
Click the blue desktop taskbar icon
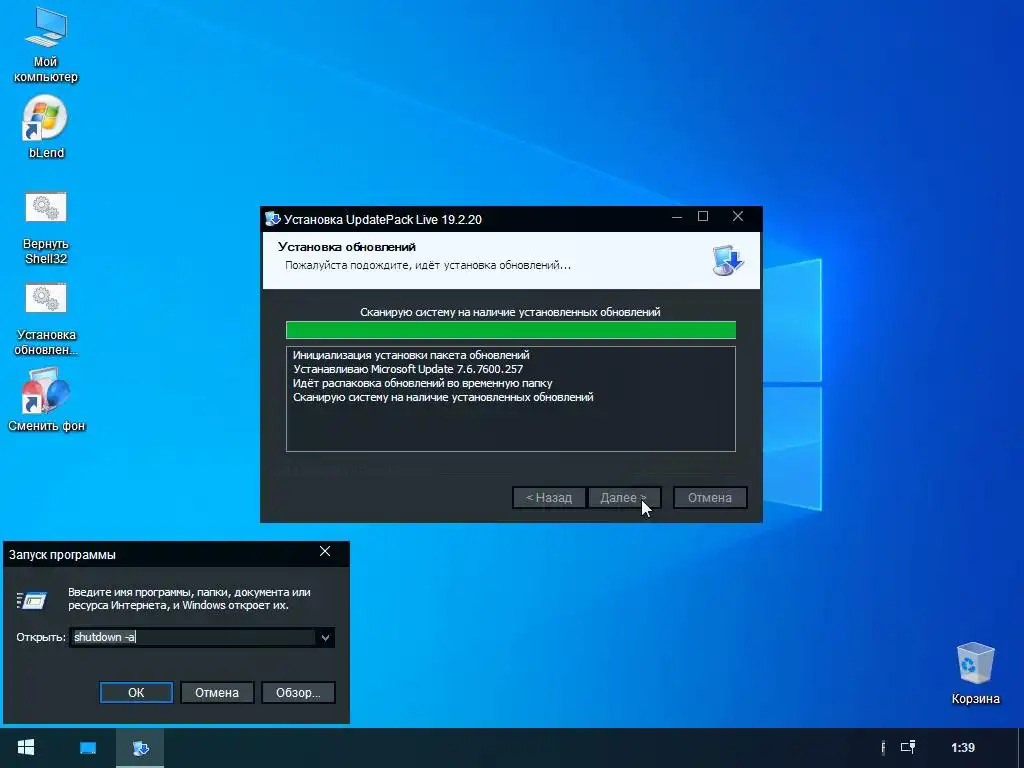point(88,748)
